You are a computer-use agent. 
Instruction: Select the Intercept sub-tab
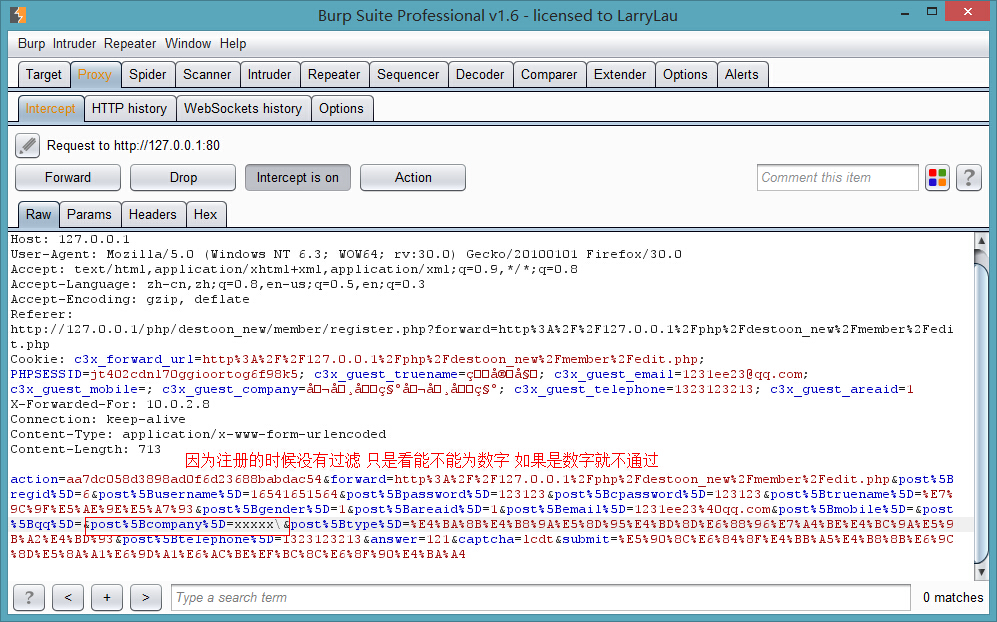click(50, 109)
